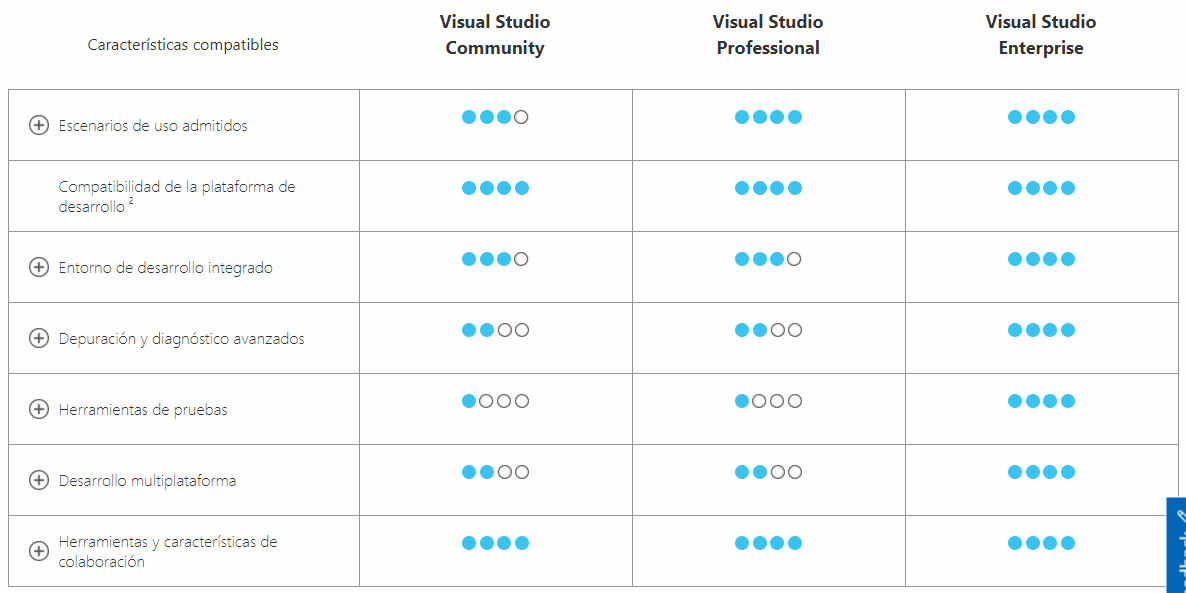This screenshot has width=1186, height=593.
Task: Click the Visual Studio Enterprise column header
Action: click(1041, 35)
